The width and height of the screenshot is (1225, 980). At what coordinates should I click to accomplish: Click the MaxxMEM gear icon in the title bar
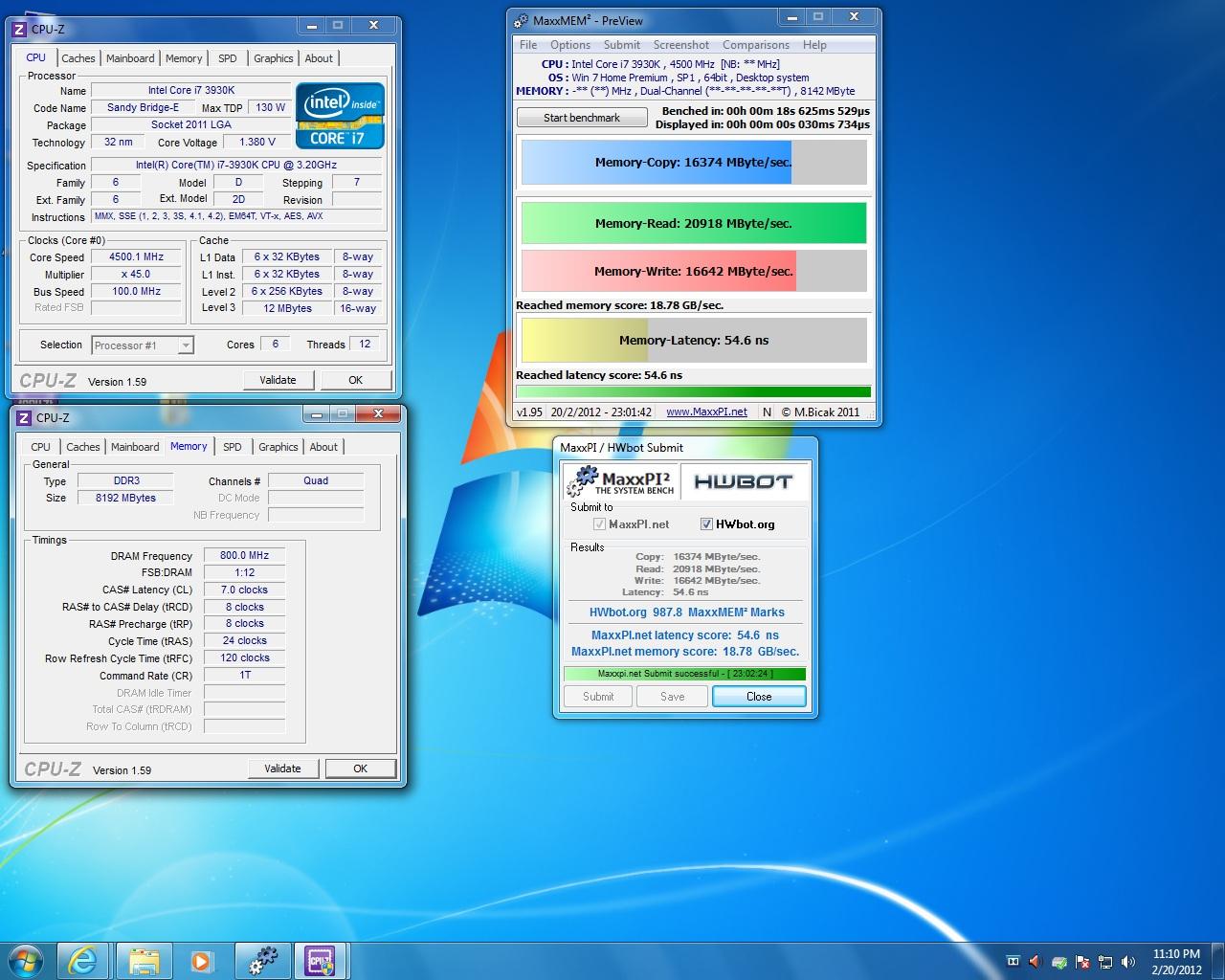(x=521, y=20)
